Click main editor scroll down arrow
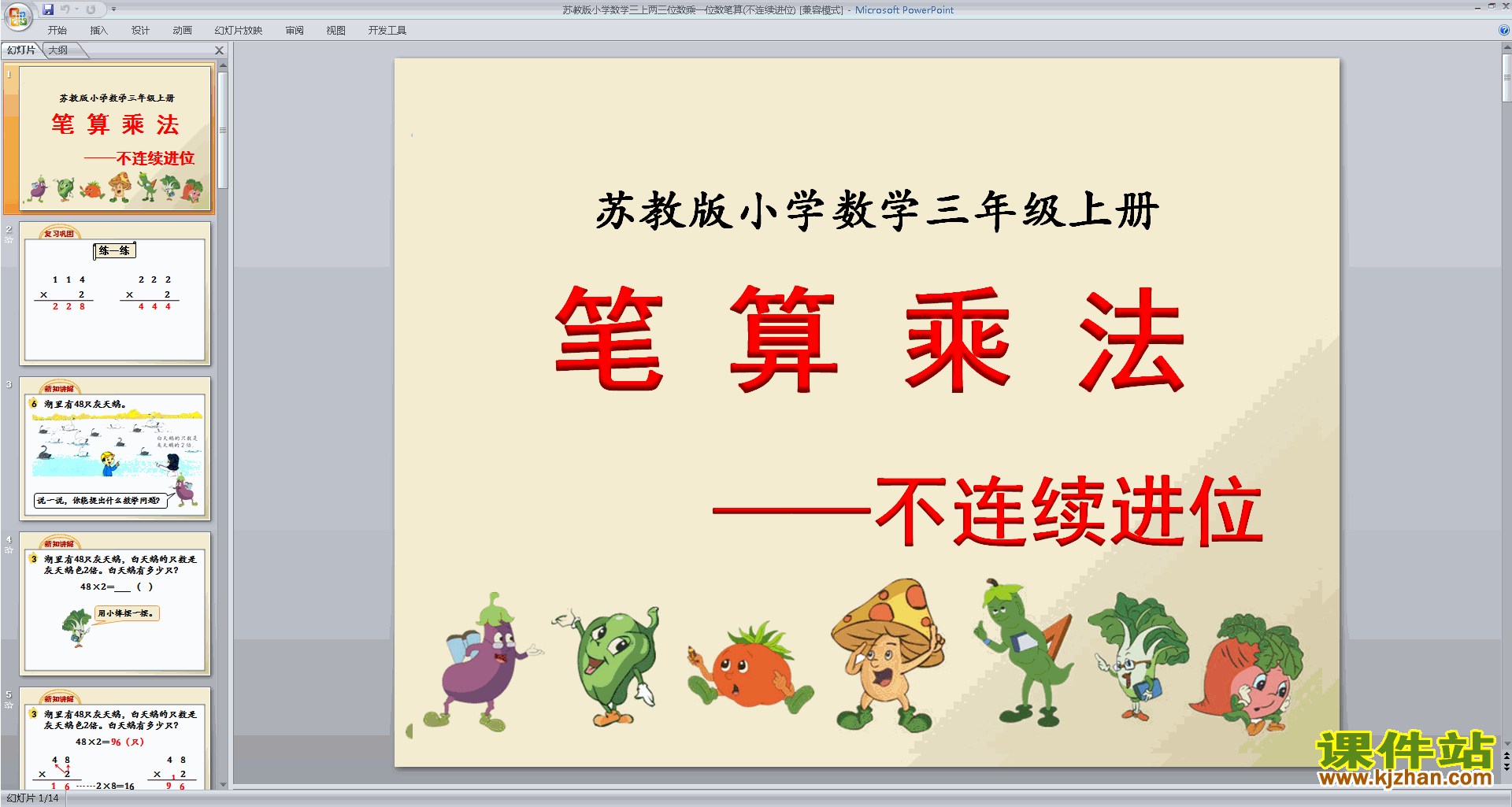This screenshot has width=1512, height=807. point(1506,743)
